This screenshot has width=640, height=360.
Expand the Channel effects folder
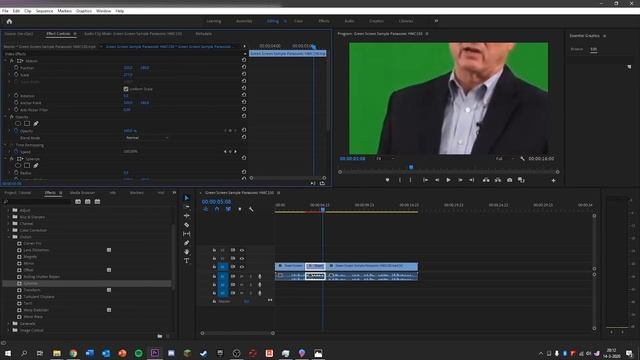coord(9,224)
